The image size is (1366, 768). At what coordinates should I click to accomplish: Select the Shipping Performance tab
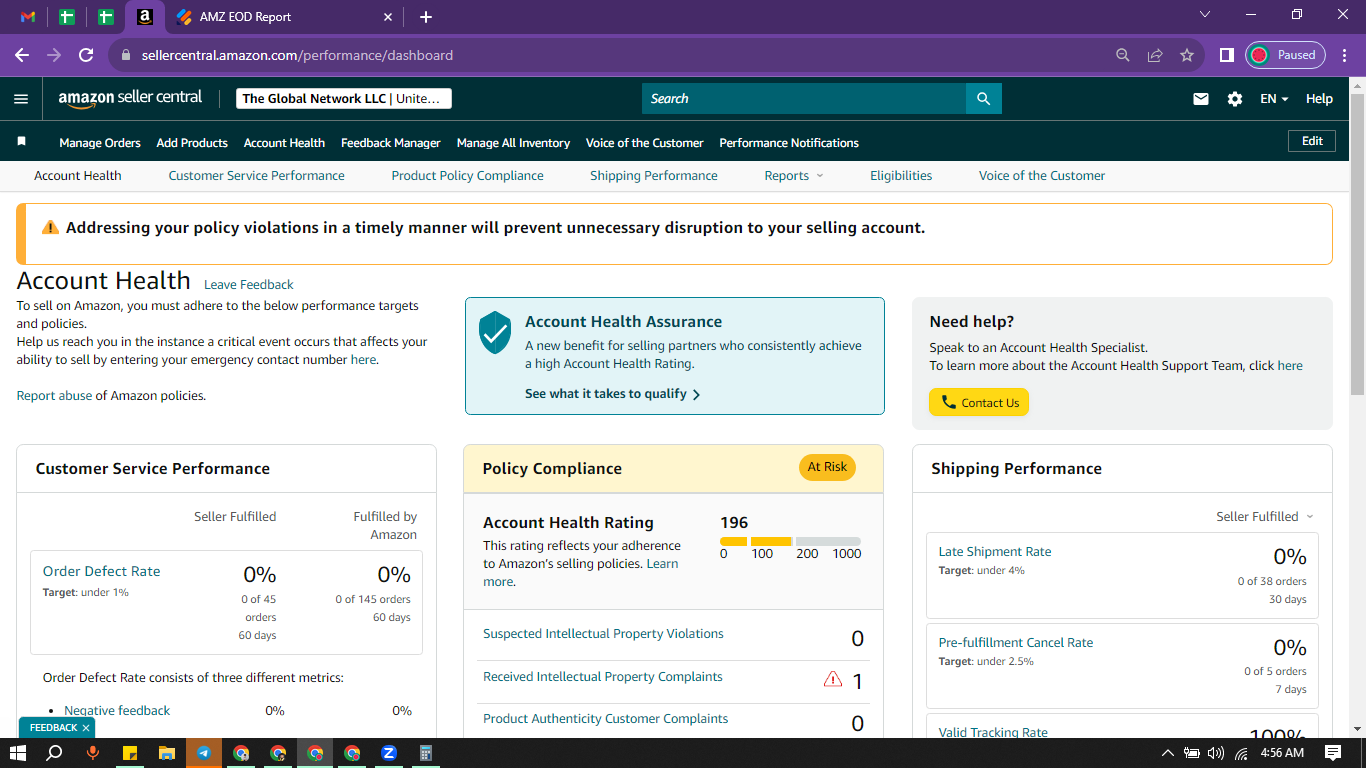pyautogui.click(x=653, y=175)
